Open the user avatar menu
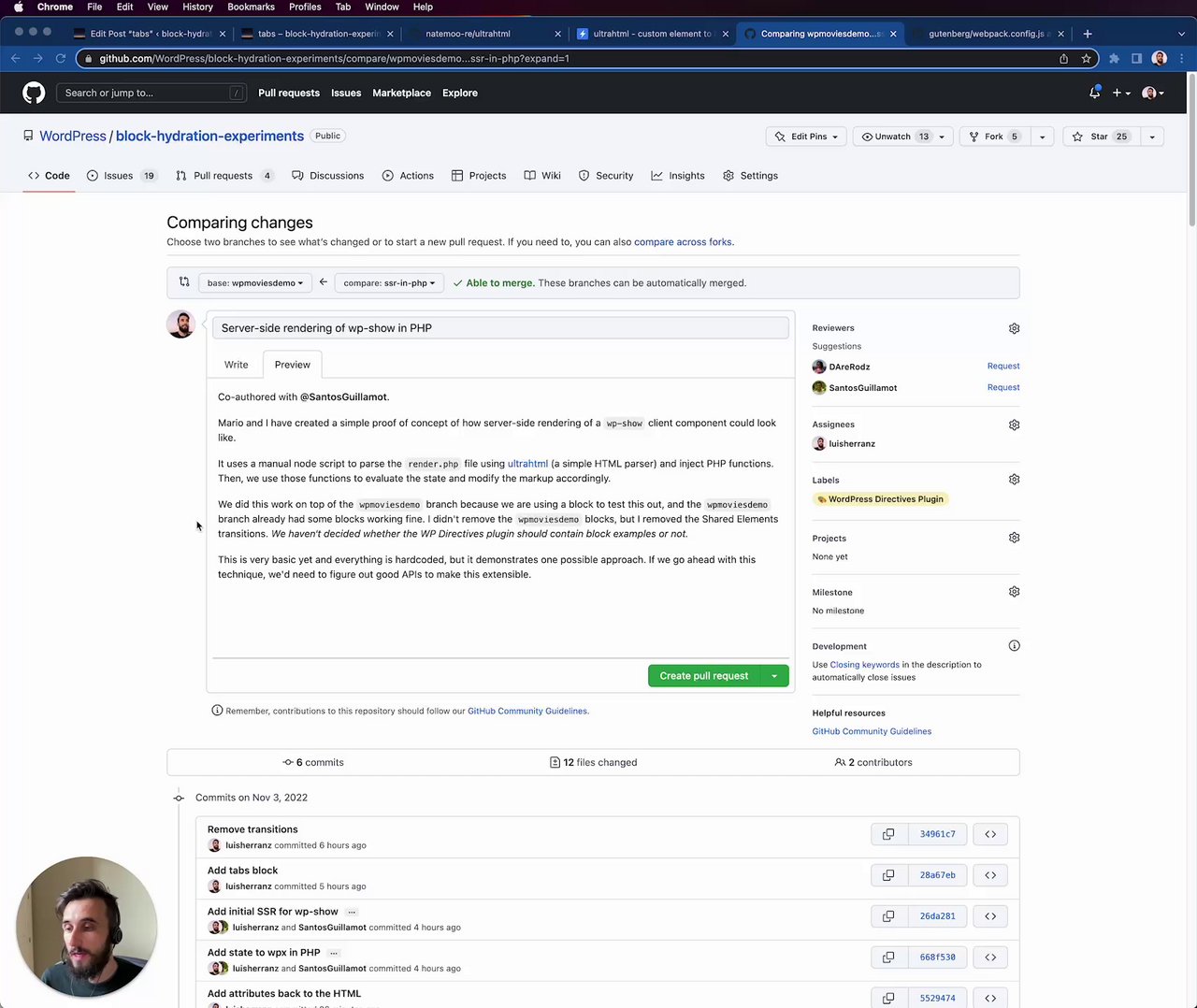Screen dimensions: 1197x1008 (x=1153, y=93)
